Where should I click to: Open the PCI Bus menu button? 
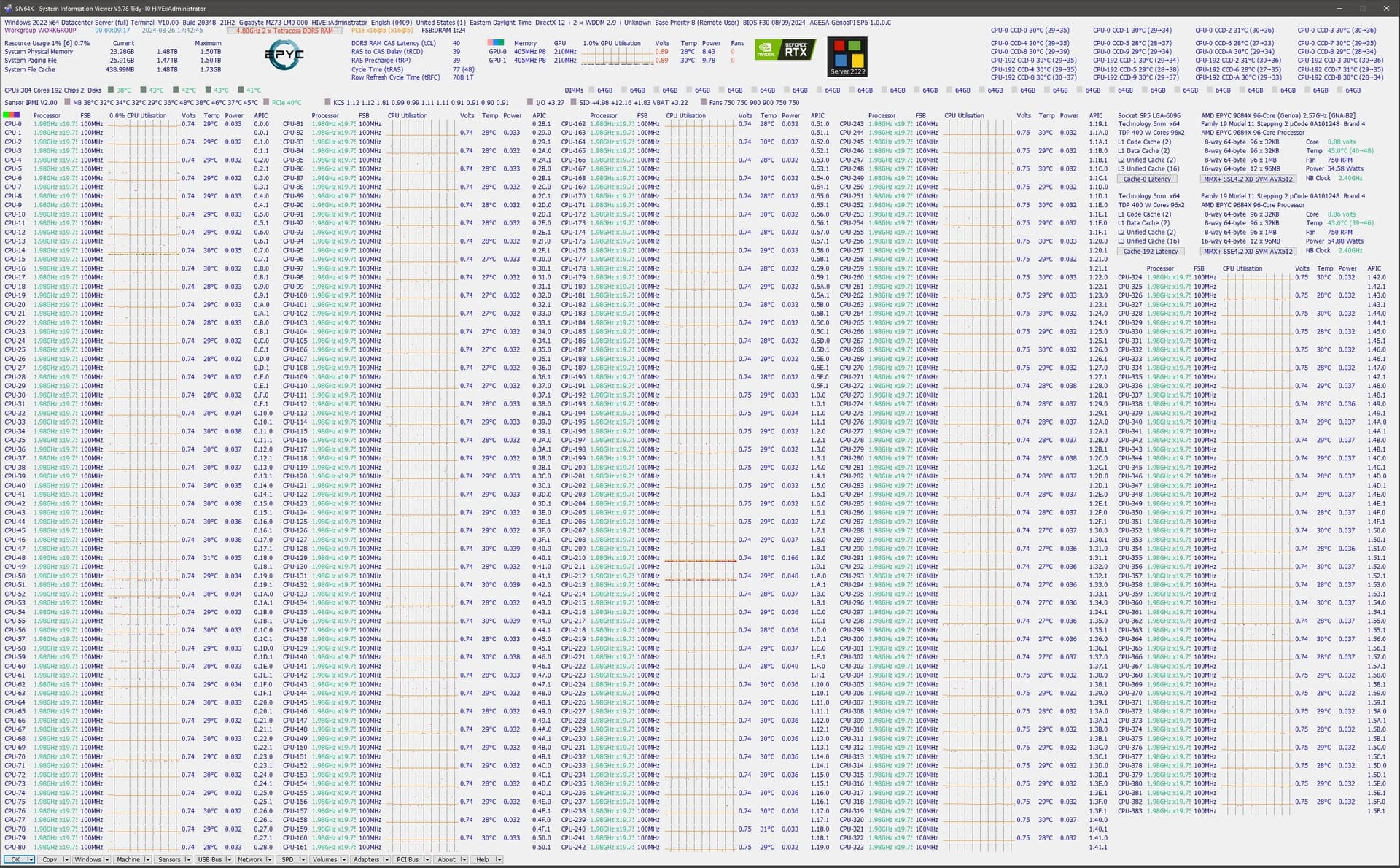pos(408,859)
